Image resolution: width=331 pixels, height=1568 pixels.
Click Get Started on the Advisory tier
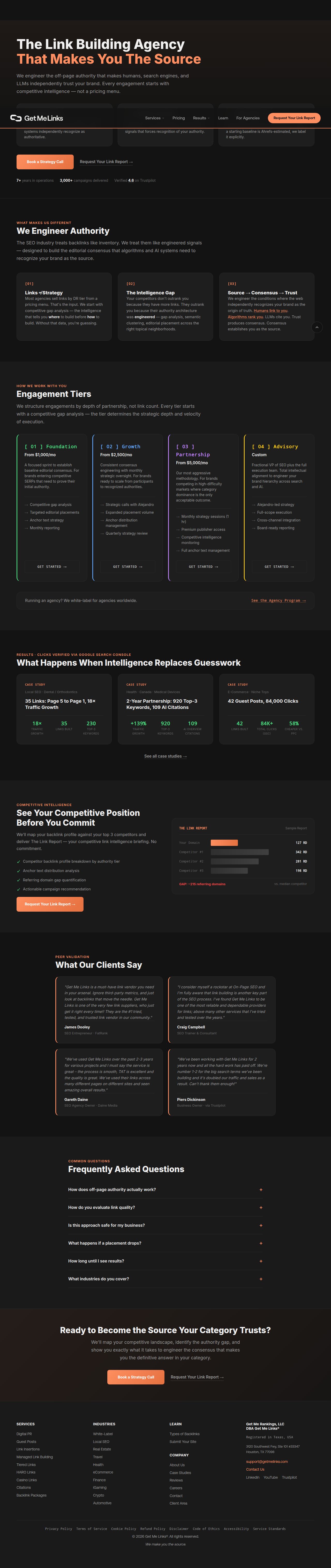tap(279, 567)
